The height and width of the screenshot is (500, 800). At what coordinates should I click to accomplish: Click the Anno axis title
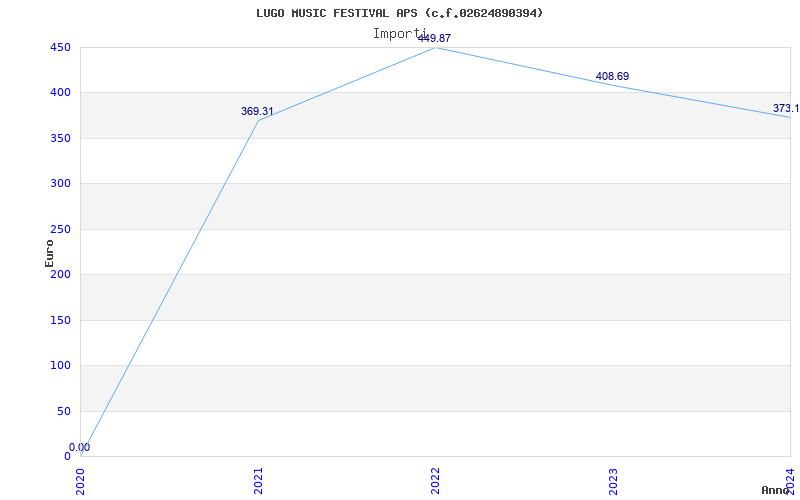[776, 490]
